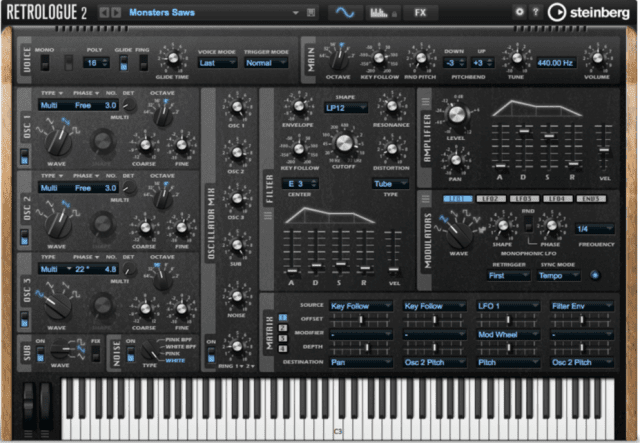The width and height of the screenshot is (640, 443).
Task: Toggle the Fing glide switch
Action: [x=143, y=62]
